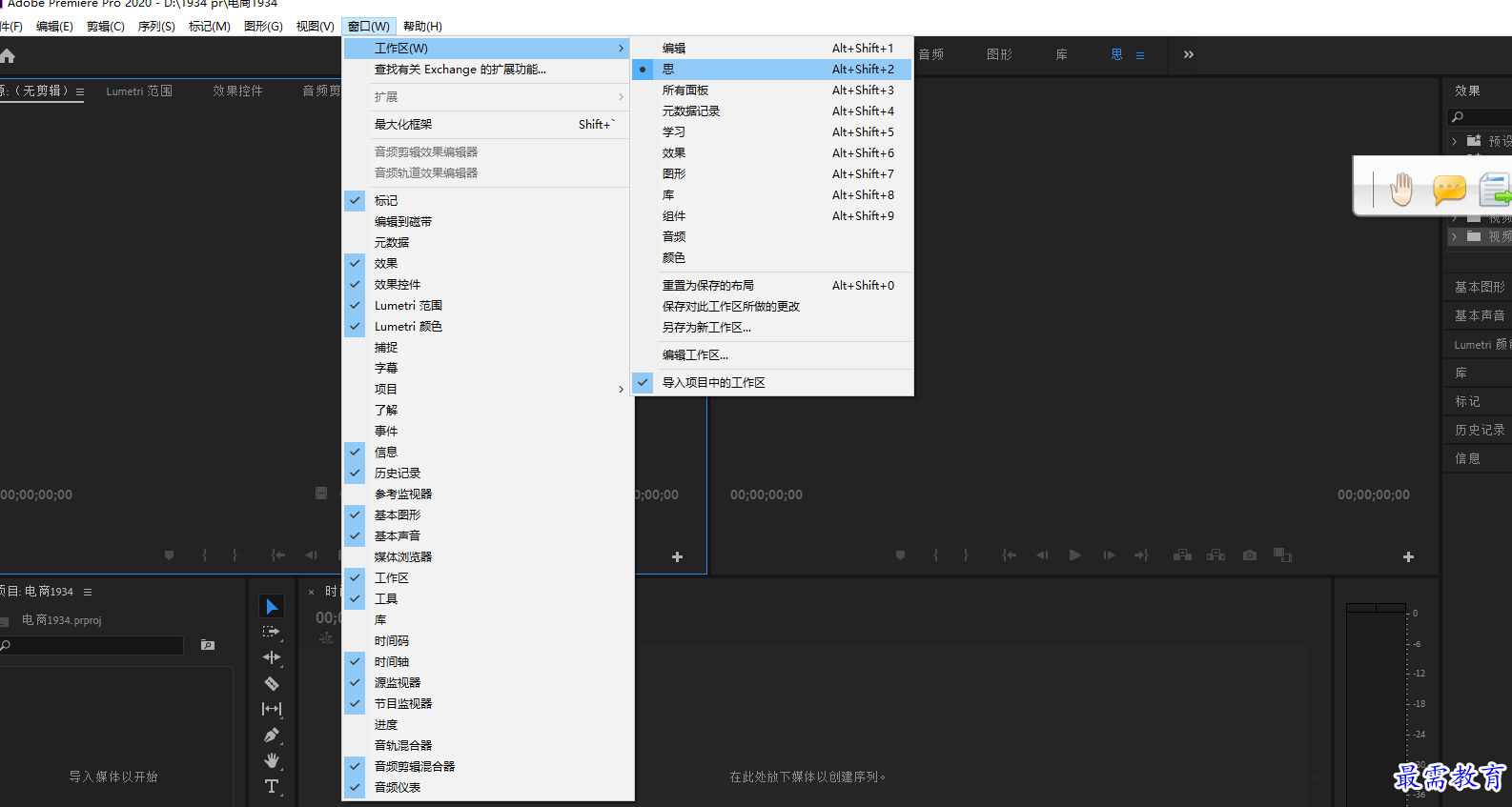Select the Pen tool
1512x807 pixels.
pos(272,735)
